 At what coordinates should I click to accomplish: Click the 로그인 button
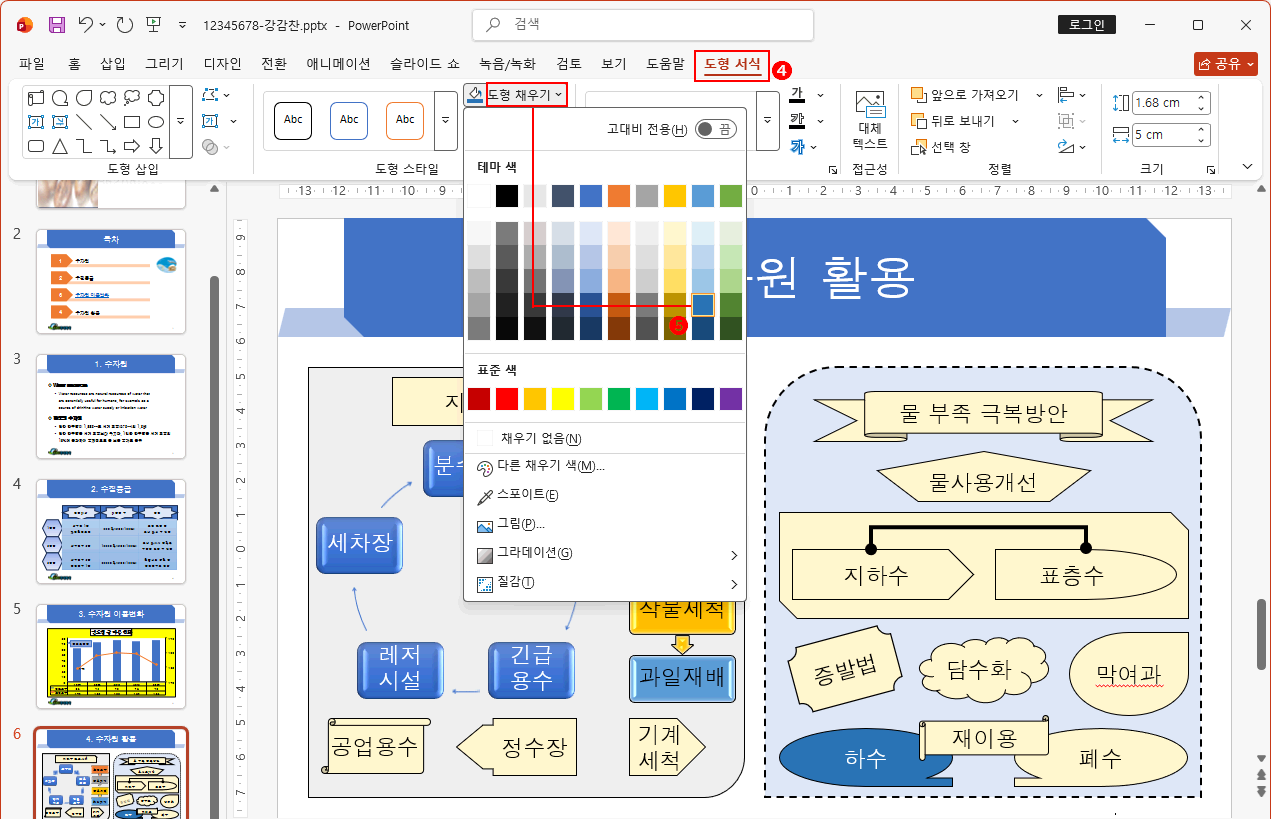[1086, 24]
